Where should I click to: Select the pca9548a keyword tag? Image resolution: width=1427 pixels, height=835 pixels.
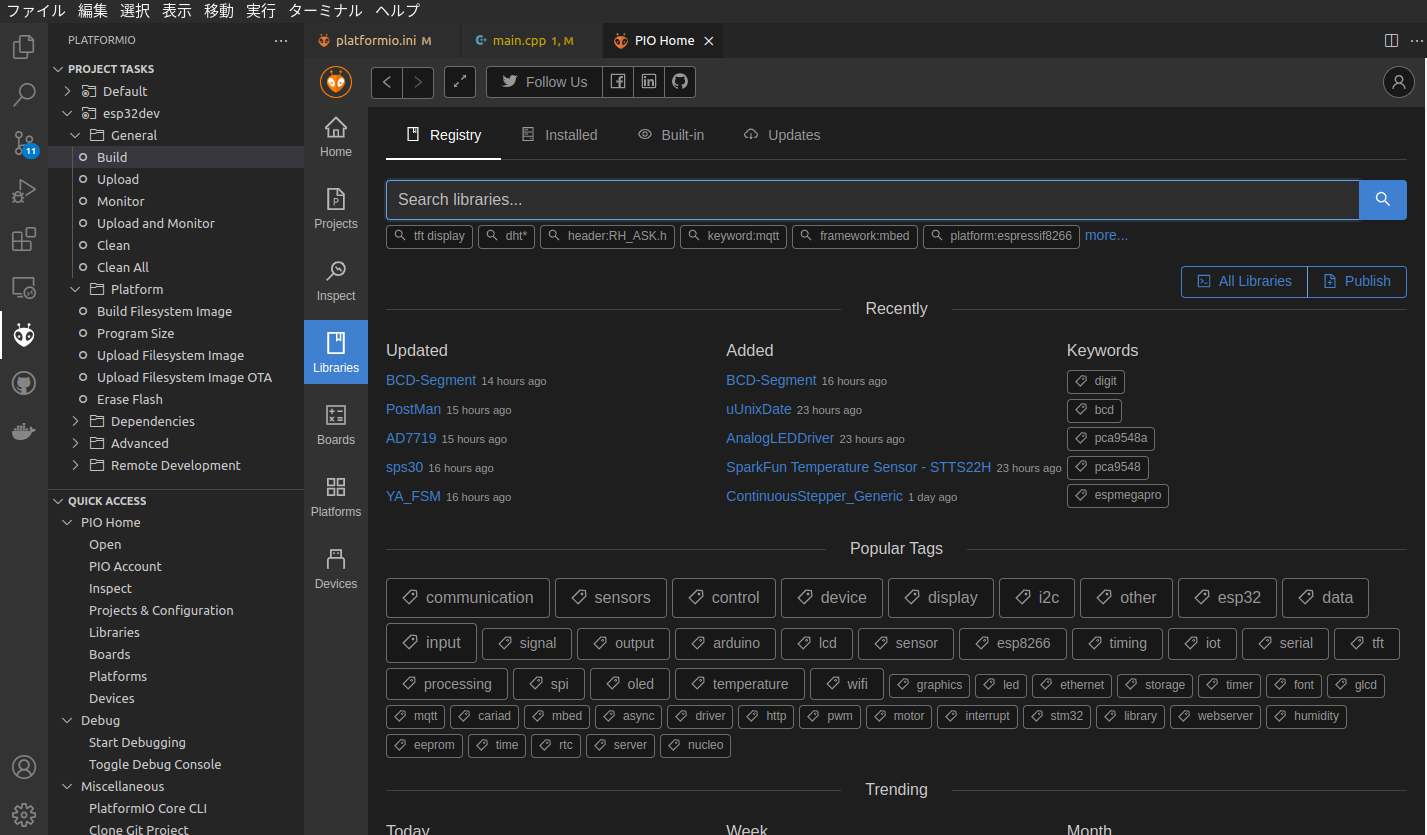1111,438
